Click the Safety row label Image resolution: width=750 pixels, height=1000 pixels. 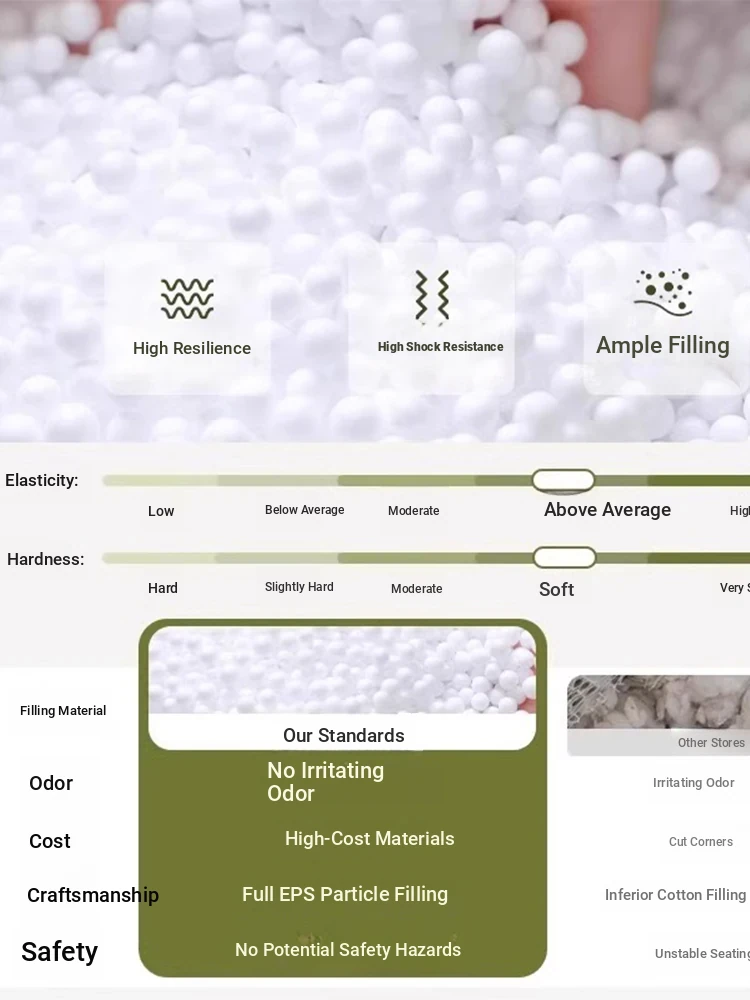[x=60, y=952]
